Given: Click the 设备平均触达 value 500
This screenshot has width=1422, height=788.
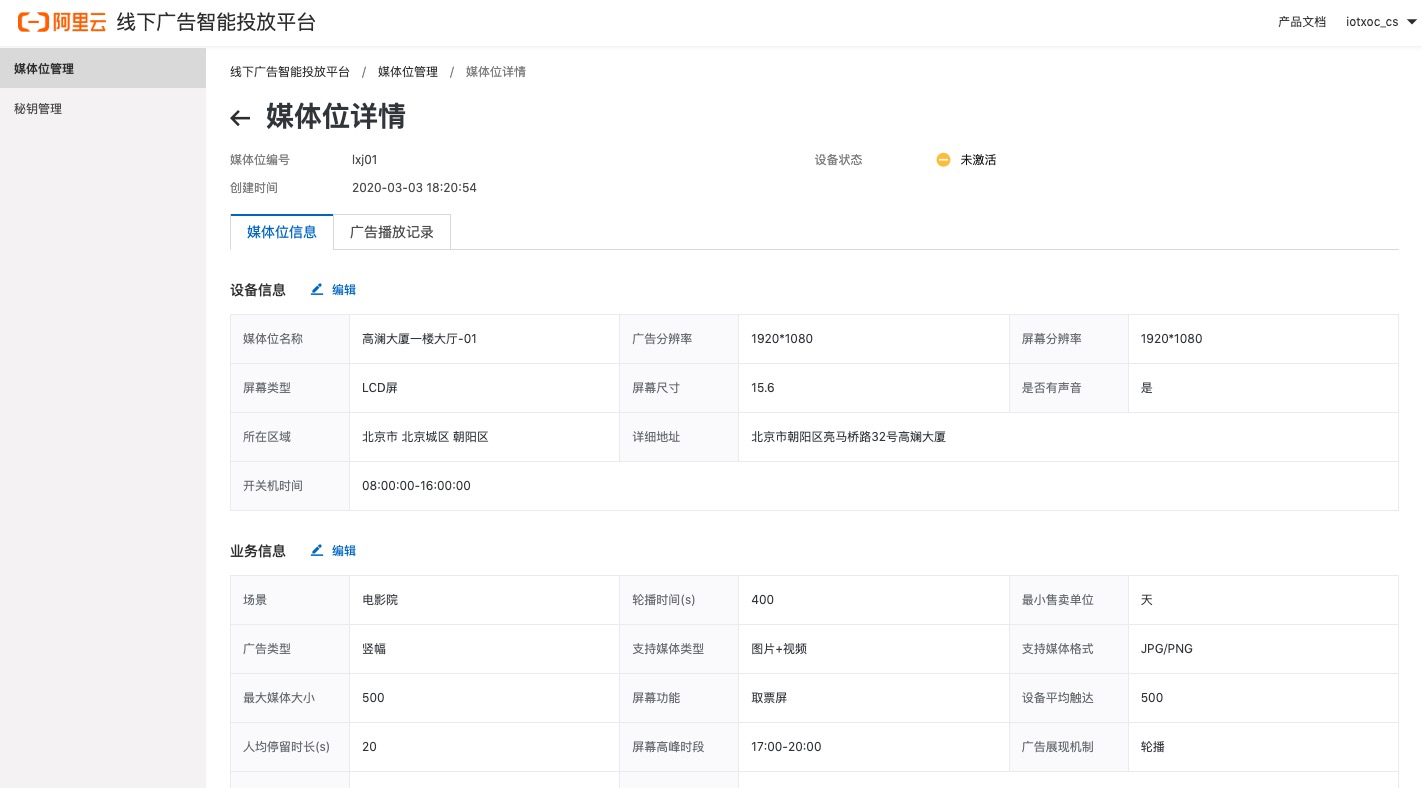Looking at the screenshot, I should [1152, 698].
